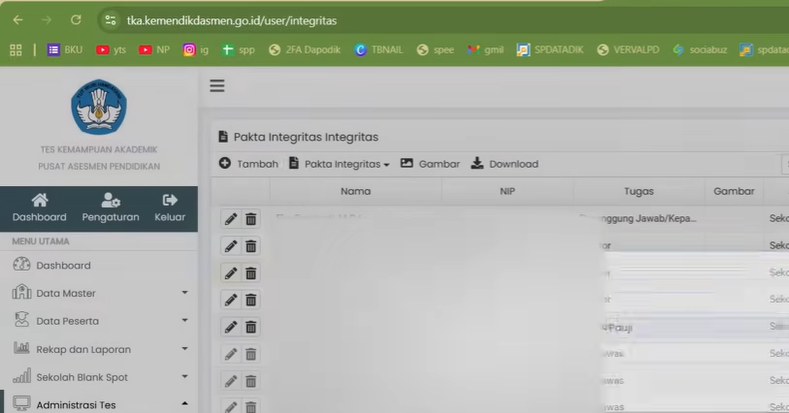
Task: Edit the sixth table row
Action: pos(231,354)
